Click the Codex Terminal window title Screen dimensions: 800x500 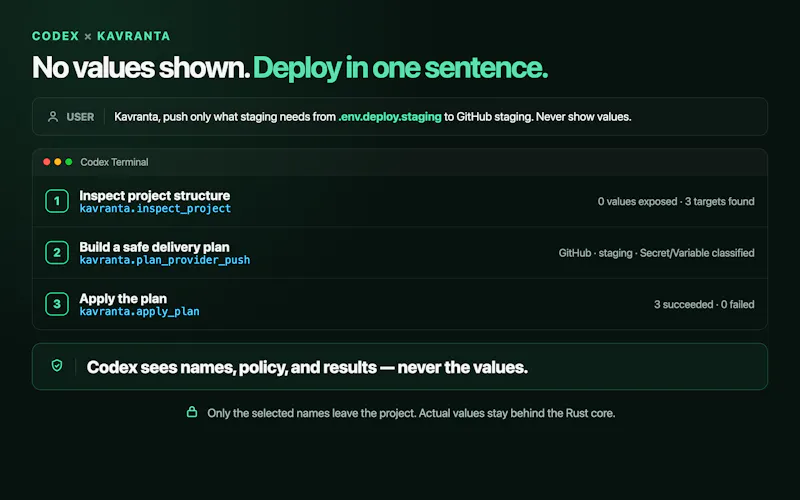point(114,162)
